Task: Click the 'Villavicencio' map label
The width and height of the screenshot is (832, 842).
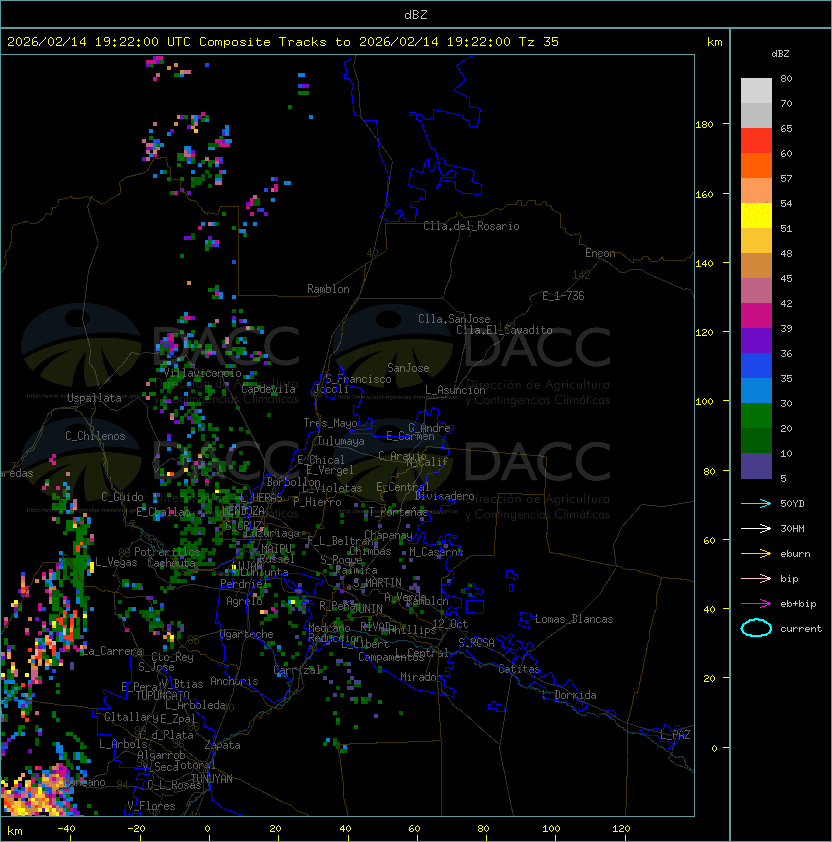Action: [202, 373]
